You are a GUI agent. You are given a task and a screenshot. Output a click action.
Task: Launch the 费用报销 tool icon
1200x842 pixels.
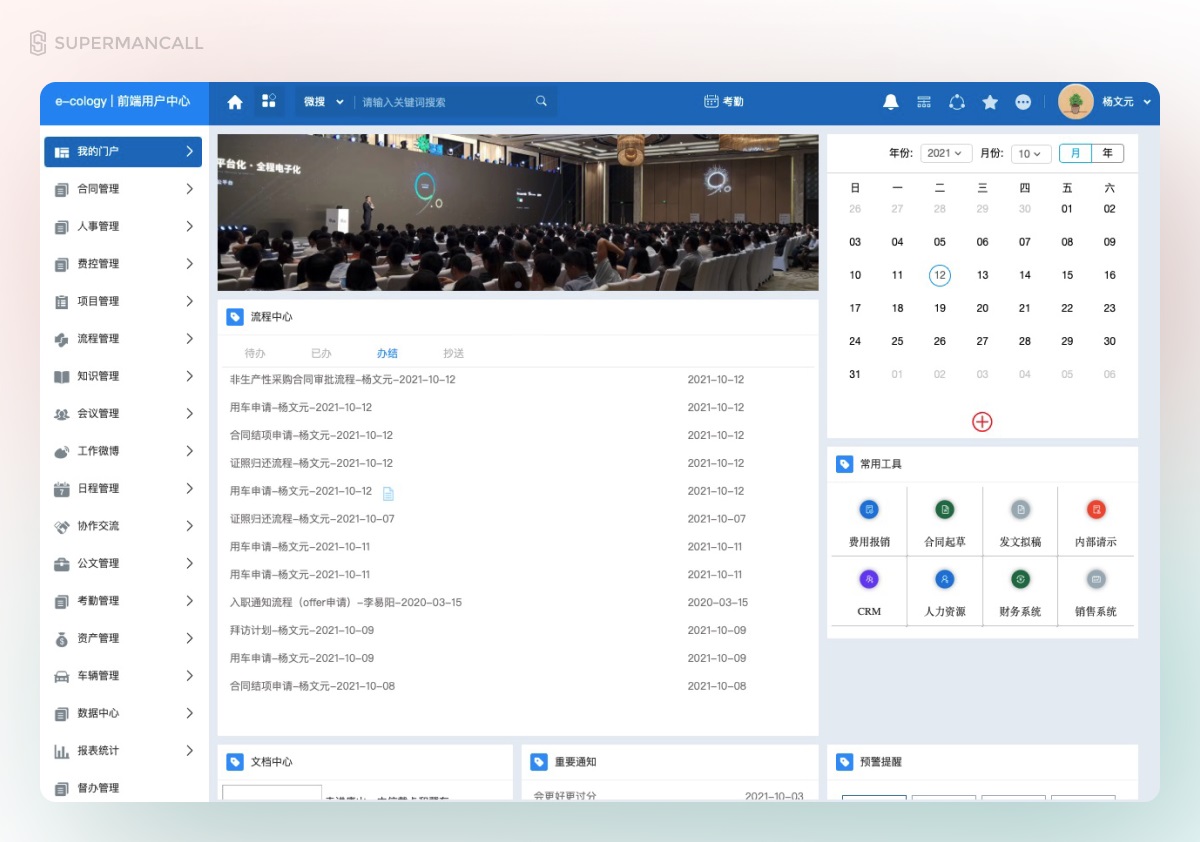click(869, 510)
